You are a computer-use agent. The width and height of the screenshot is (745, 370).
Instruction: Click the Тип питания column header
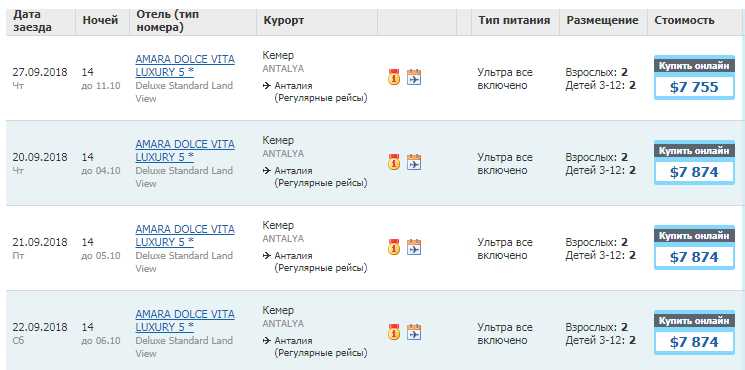[514, 20]
